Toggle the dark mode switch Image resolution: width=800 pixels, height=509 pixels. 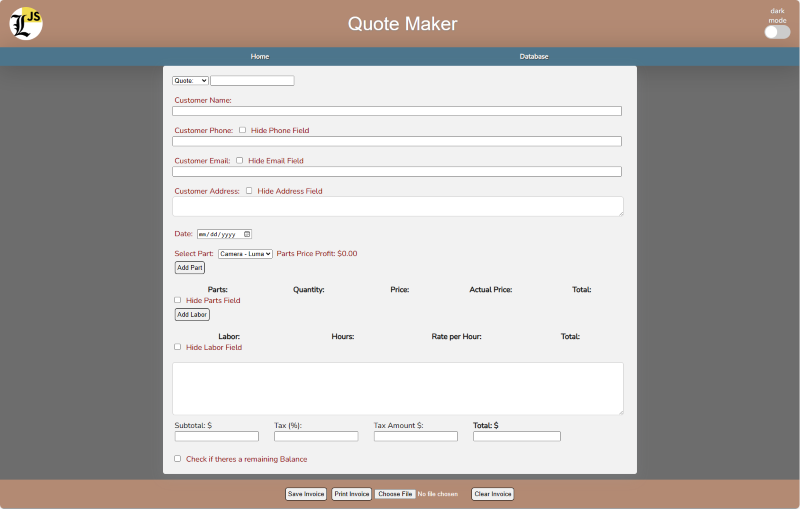click(777, 32)
